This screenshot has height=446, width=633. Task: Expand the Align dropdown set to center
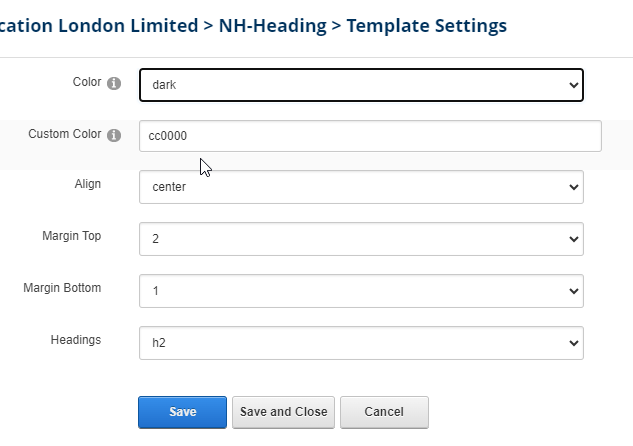pyautogui.click(x=361, y=187)
